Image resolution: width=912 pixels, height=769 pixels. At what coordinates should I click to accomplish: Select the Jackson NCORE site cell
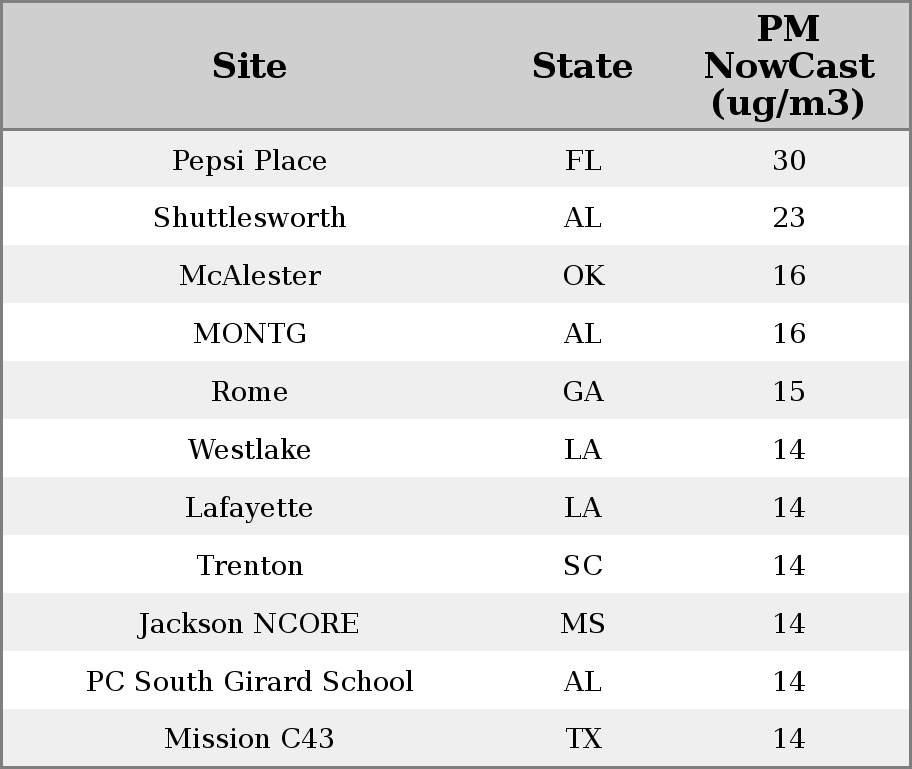click(x=249, y=623)
